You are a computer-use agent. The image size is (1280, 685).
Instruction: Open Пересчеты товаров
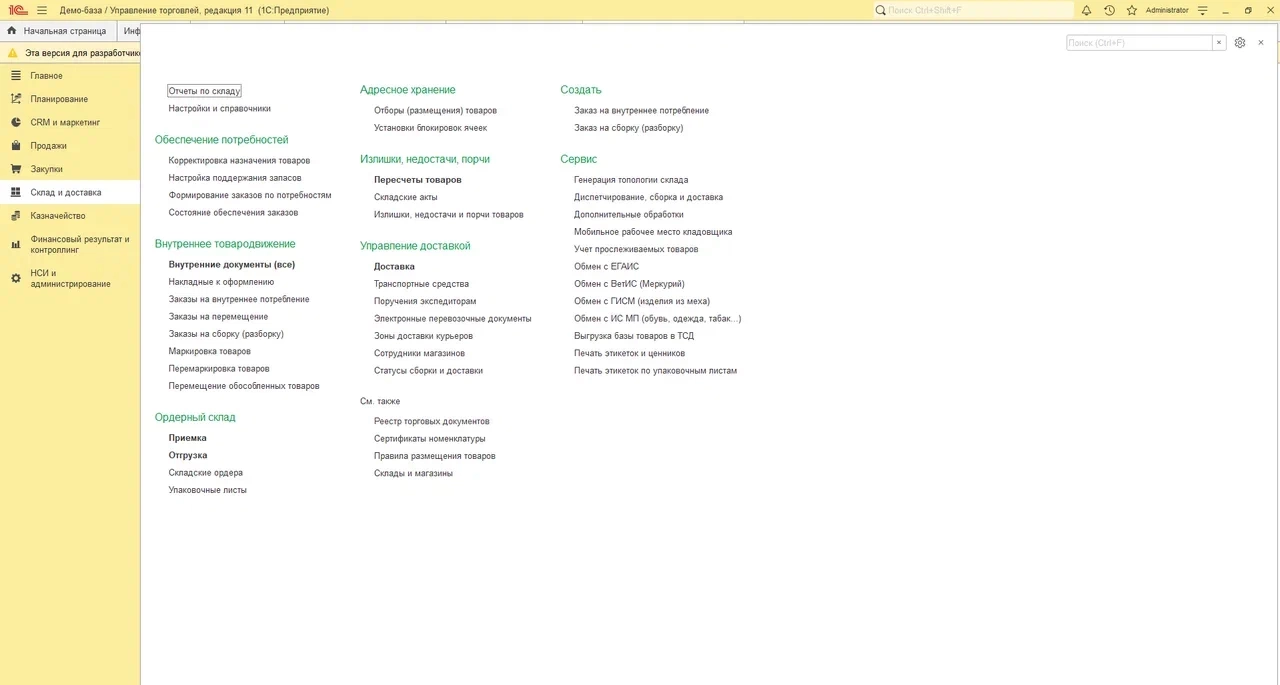point(418,180)
